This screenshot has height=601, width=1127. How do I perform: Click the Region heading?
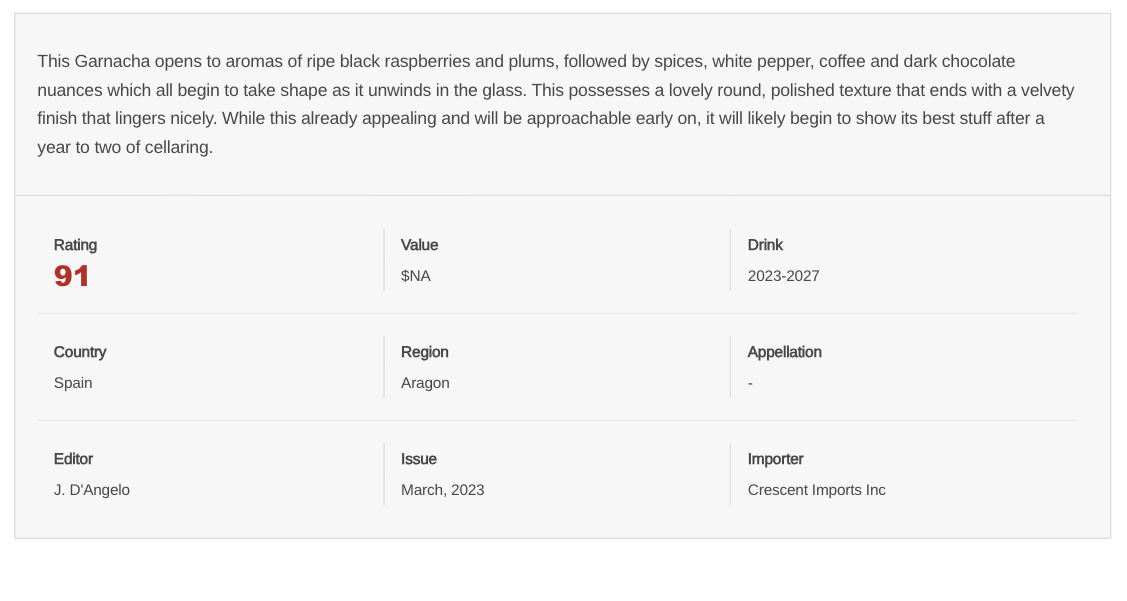point(424,352)
